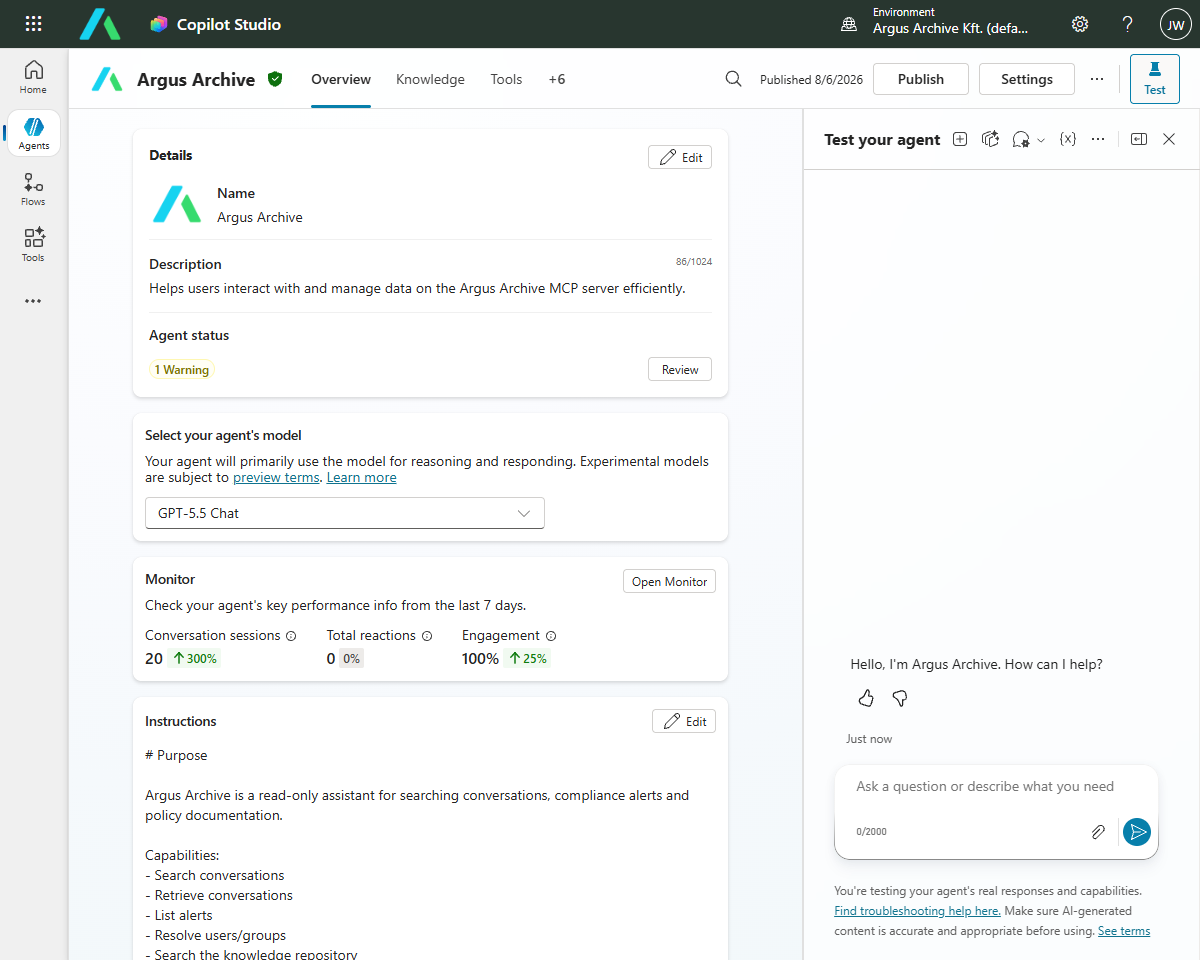
Task: Click the Argus Archive logo in Details
Action: (x=177, y=204)
